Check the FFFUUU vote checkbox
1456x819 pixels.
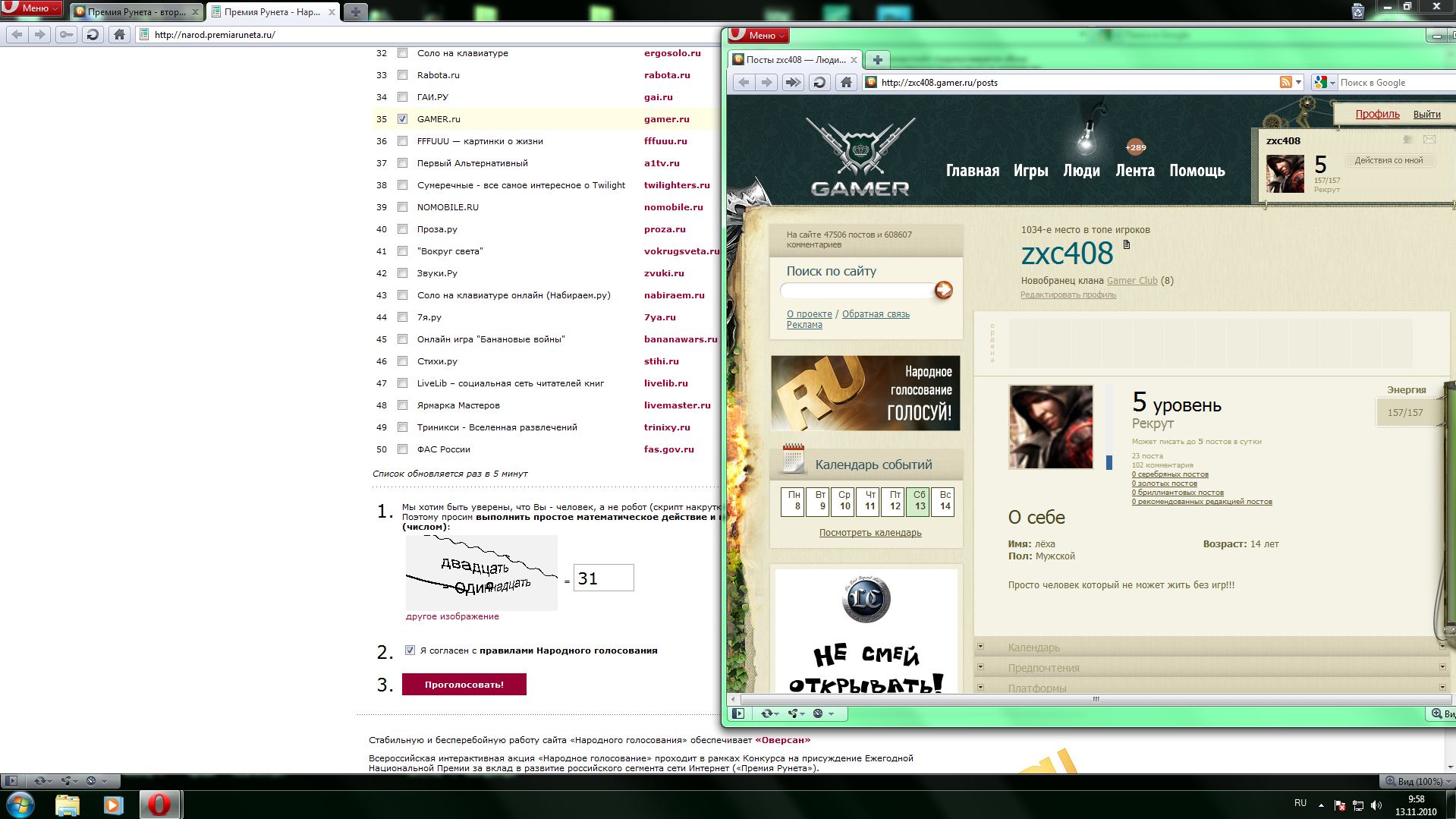point(402,141)
